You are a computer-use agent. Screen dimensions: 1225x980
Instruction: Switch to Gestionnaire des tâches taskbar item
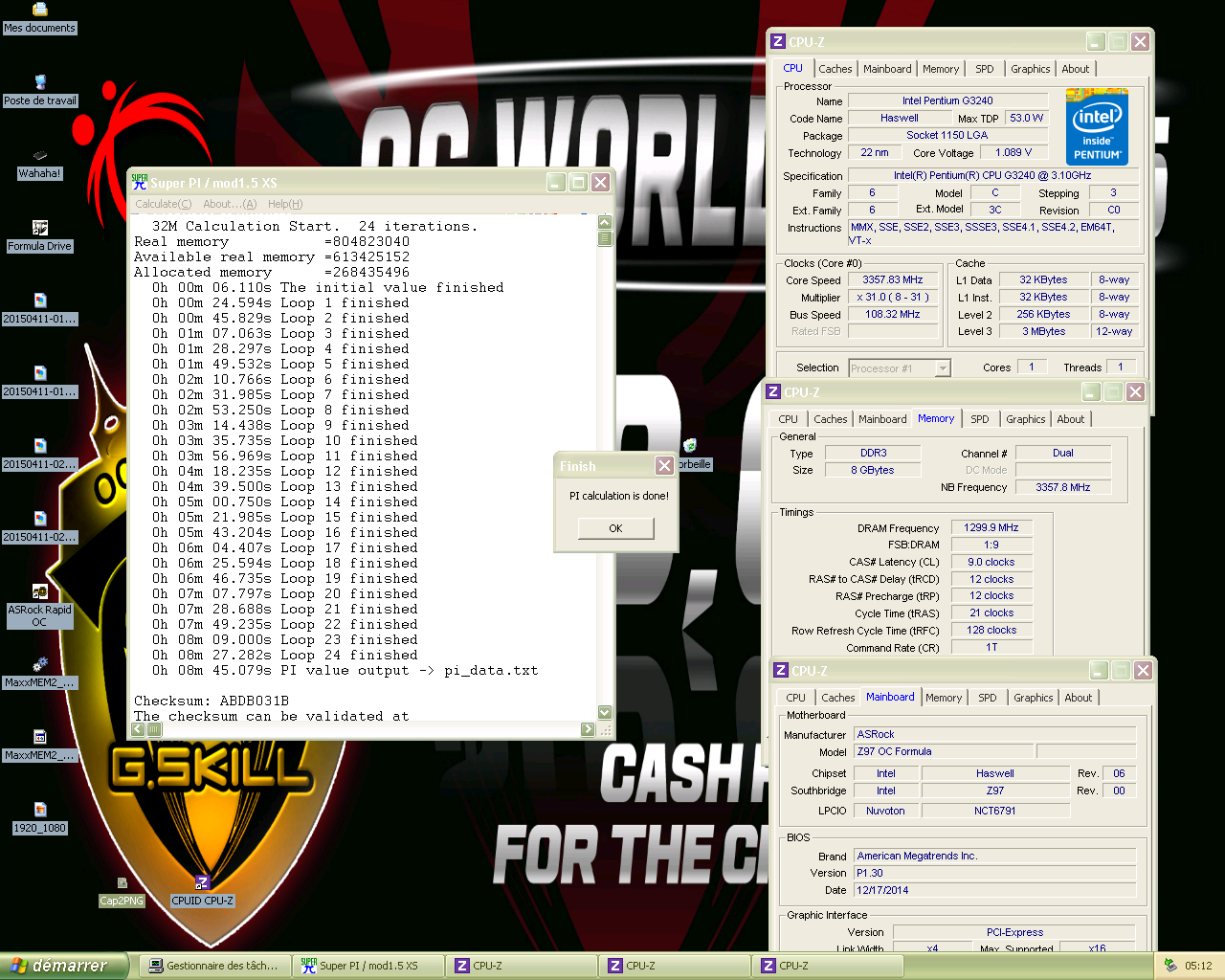click(x=215, y=966)
